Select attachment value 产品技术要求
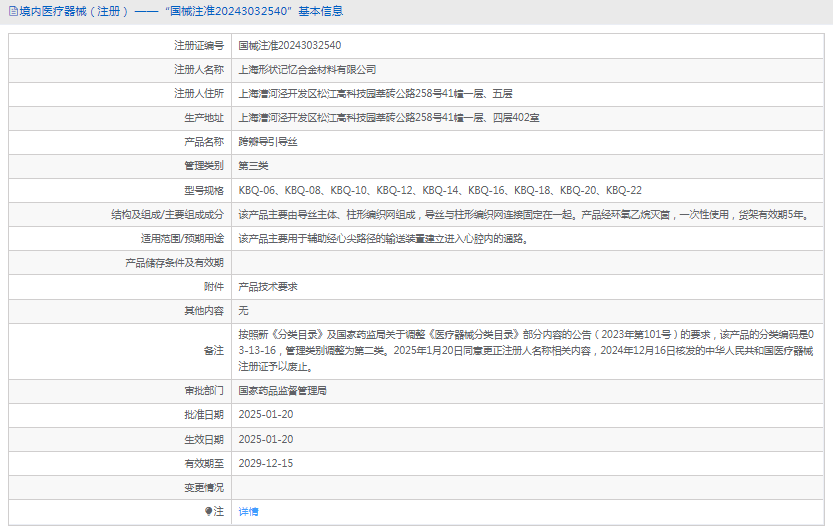833x531 pixels. click(x=268, y=287)
